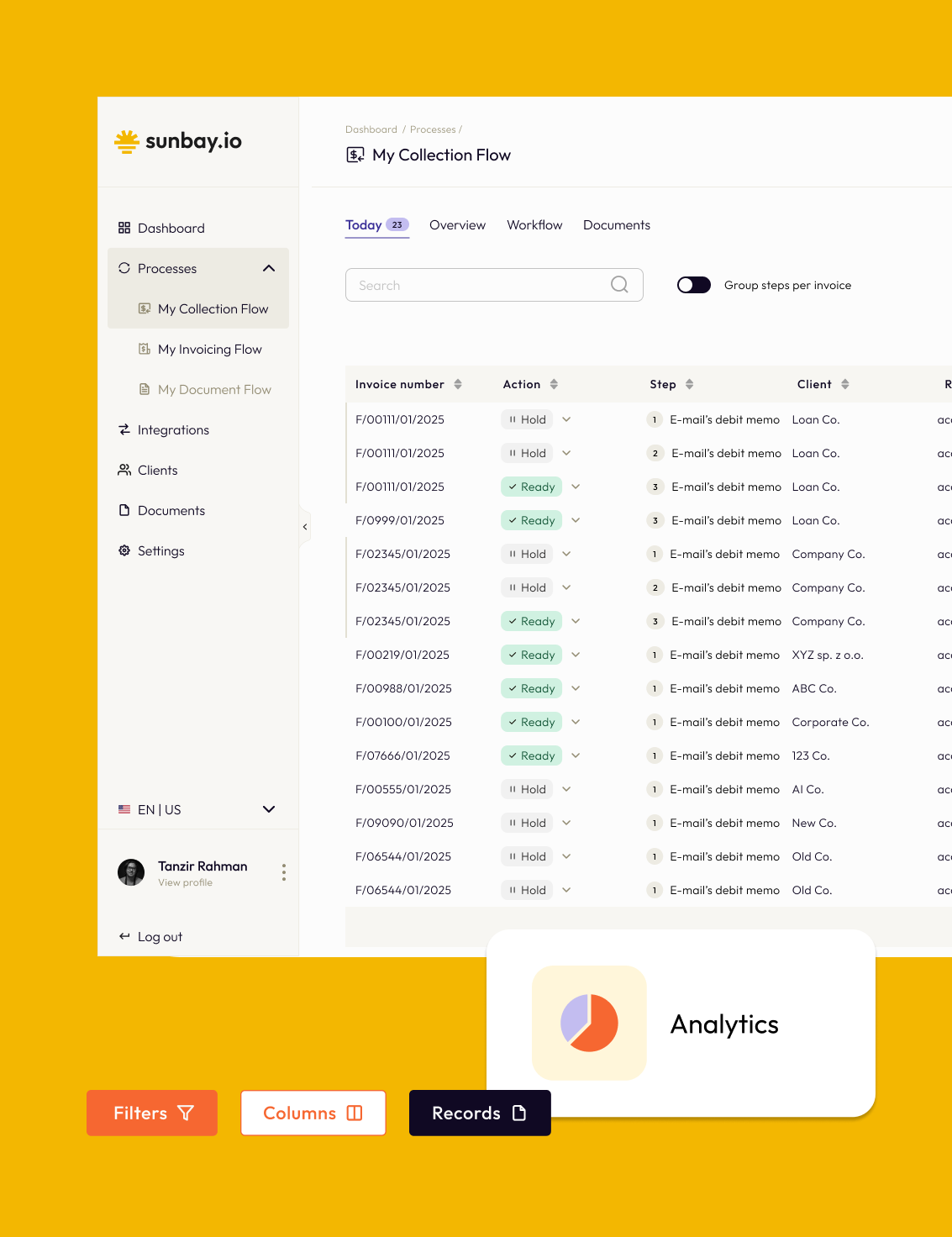Expand action dropdown for F/0999/01/2025
The height and width of the screenshot is (1237, 952).
point(576,520)
